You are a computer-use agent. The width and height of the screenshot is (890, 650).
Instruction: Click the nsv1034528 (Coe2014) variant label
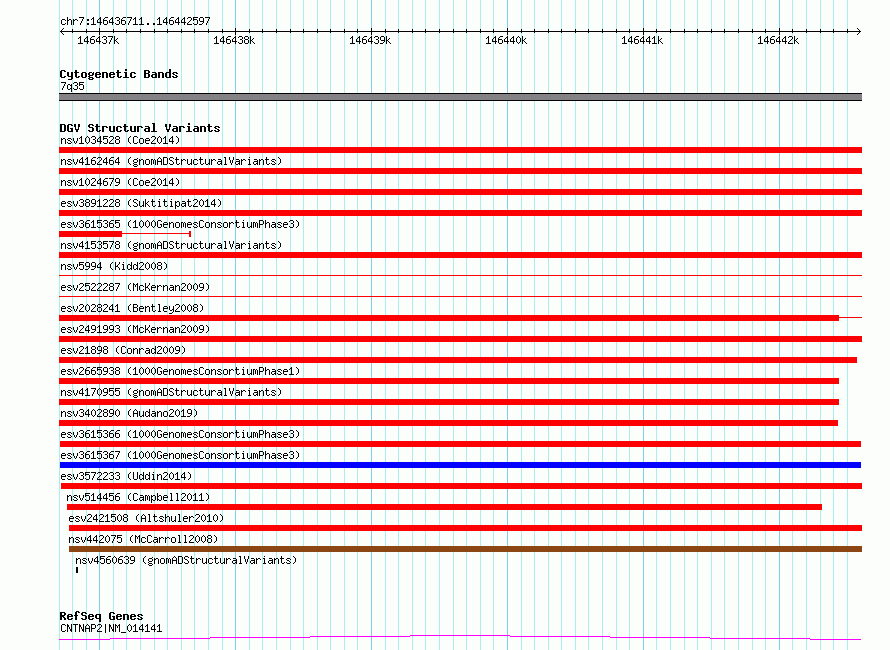tap(120, 140)
